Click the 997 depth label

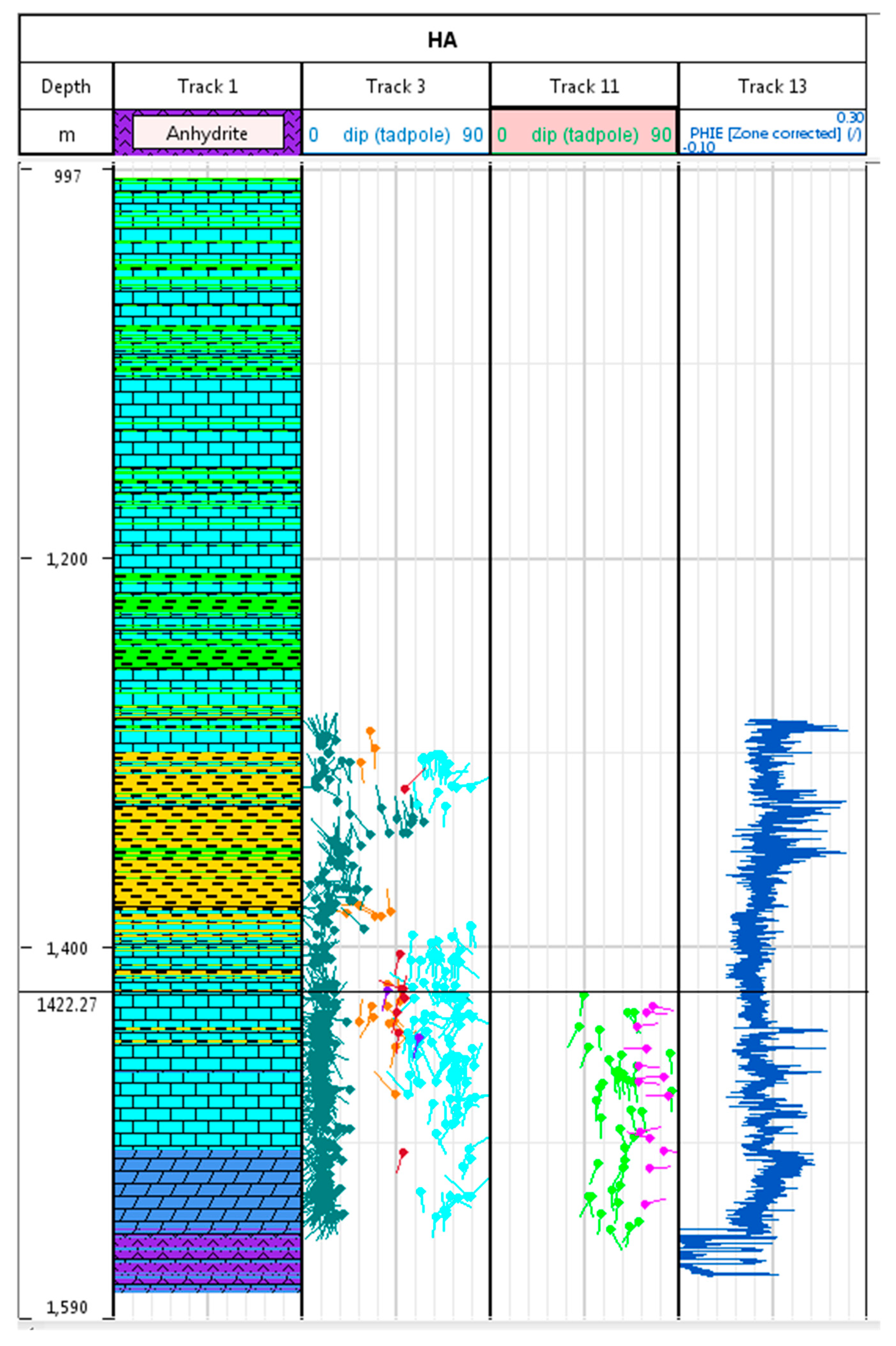tap(67, 177)
